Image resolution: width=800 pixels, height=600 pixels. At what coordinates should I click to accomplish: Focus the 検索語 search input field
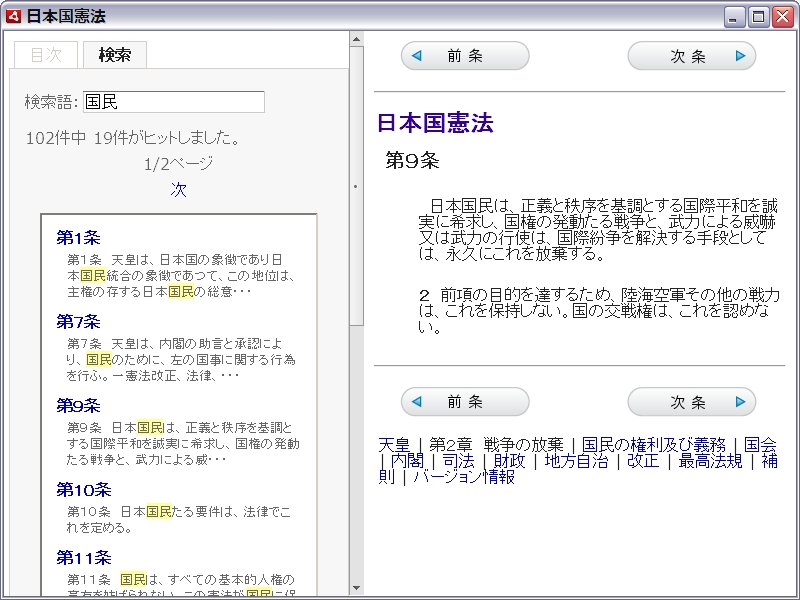[174, 102]
